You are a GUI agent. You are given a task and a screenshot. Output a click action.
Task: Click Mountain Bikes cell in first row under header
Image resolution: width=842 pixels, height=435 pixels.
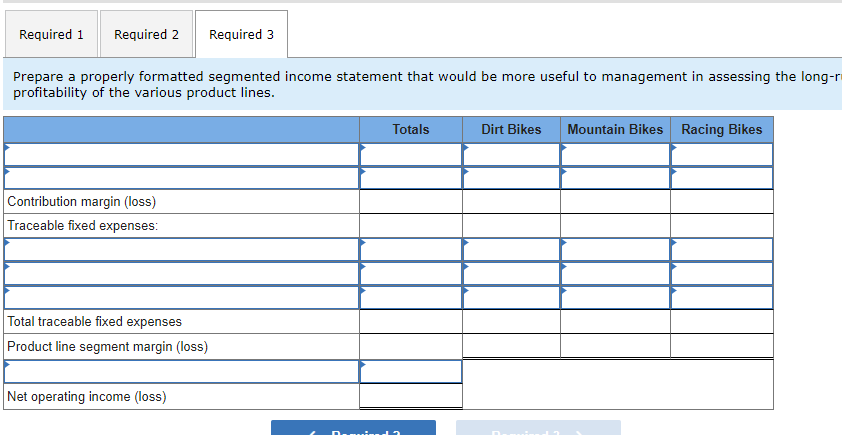(615, 155)
